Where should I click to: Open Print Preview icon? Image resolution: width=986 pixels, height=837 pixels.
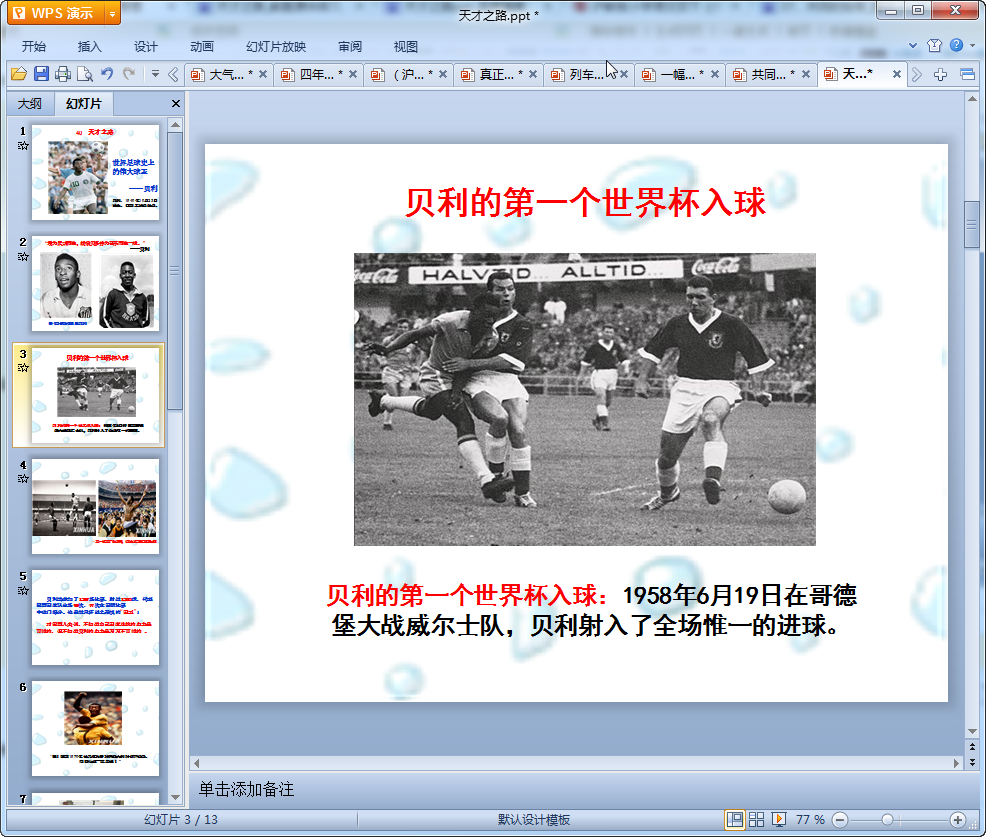pyautogui.click(x=85, y=74)
